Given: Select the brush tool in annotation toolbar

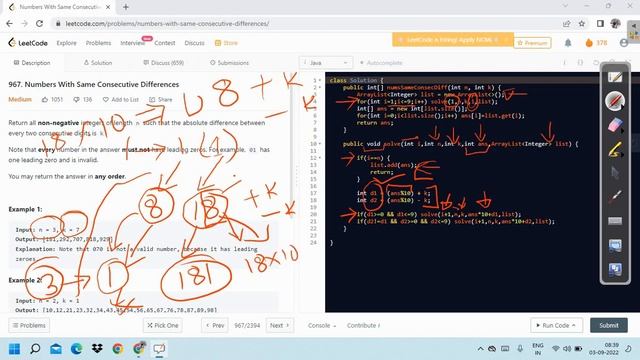Looking at the screenshot, I should point(615,197).
